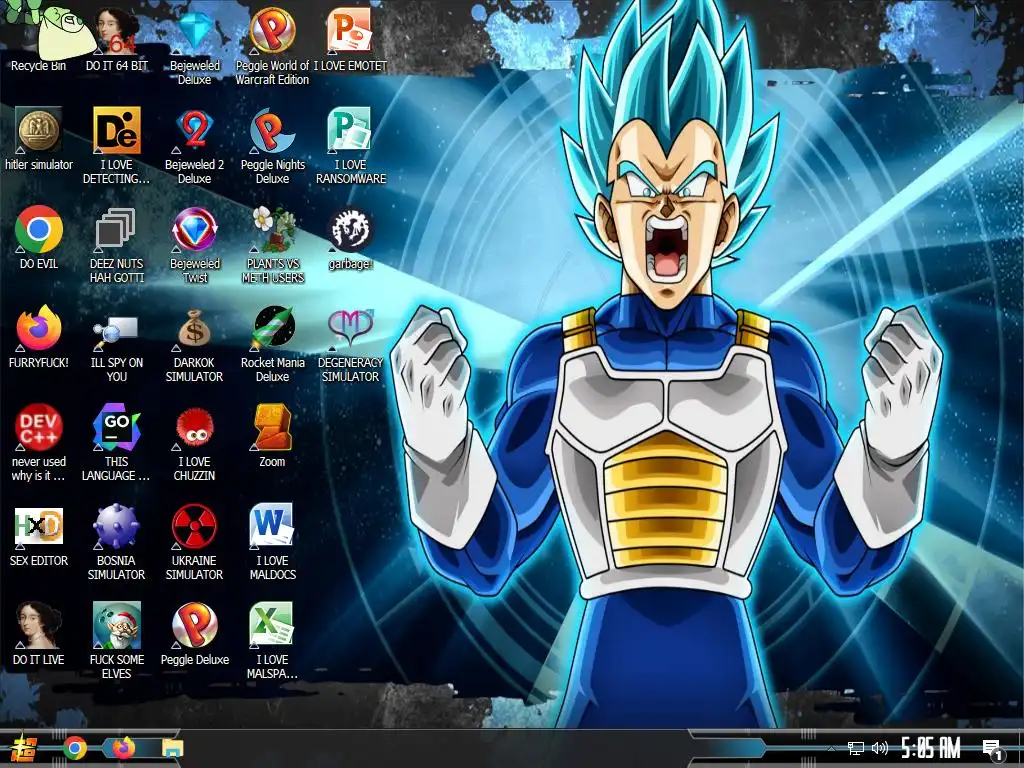This screenshot has height=768, width=1024.
Task: Open the notification center icon
Action: click(993, 750)
